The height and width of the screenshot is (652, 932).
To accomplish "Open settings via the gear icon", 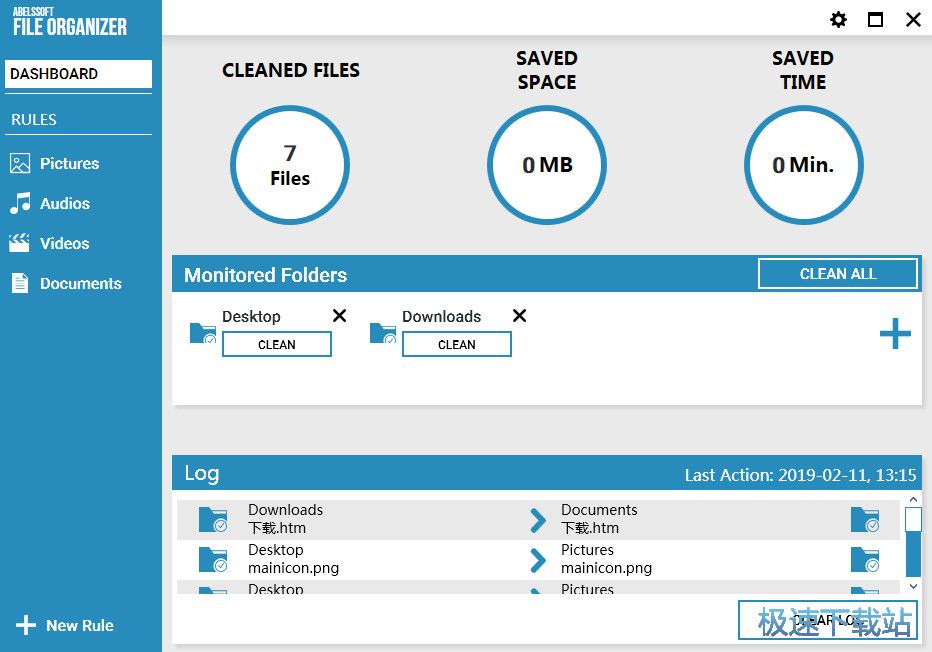I will pyautogui.click(x=838, y=20).
